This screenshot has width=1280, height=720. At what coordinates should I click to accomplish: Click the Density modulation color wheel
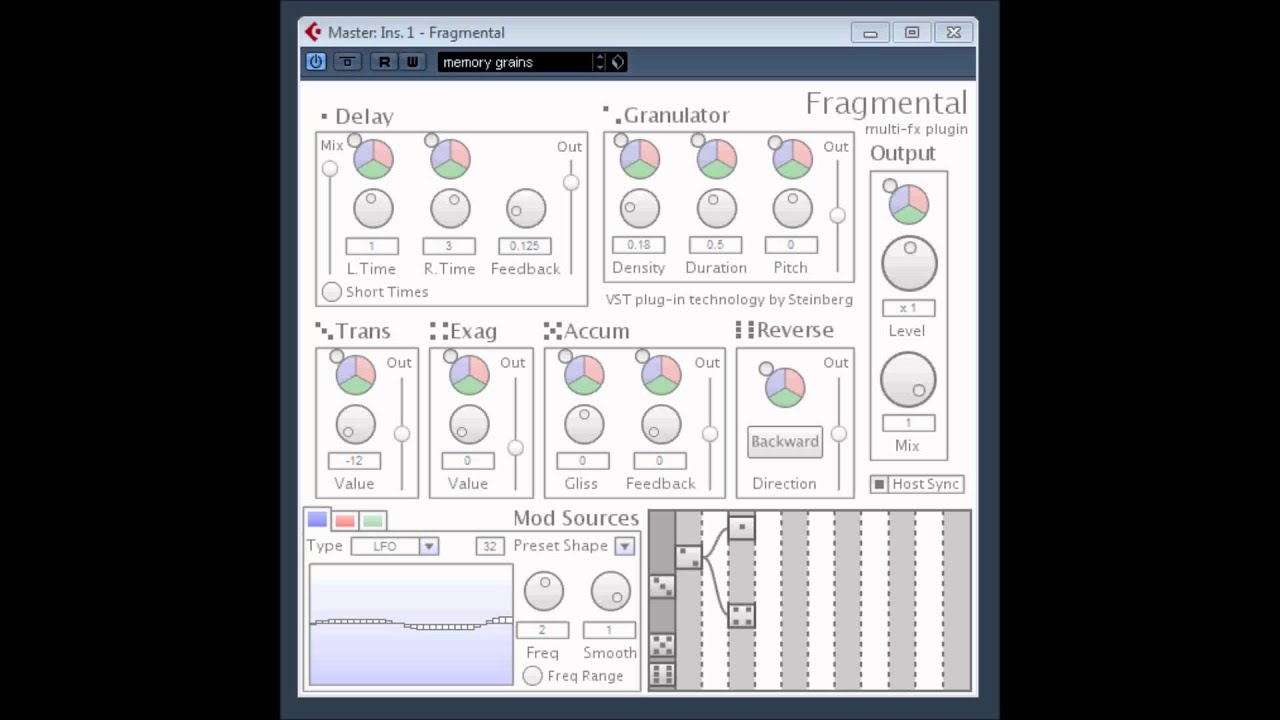tap(640, 158)
